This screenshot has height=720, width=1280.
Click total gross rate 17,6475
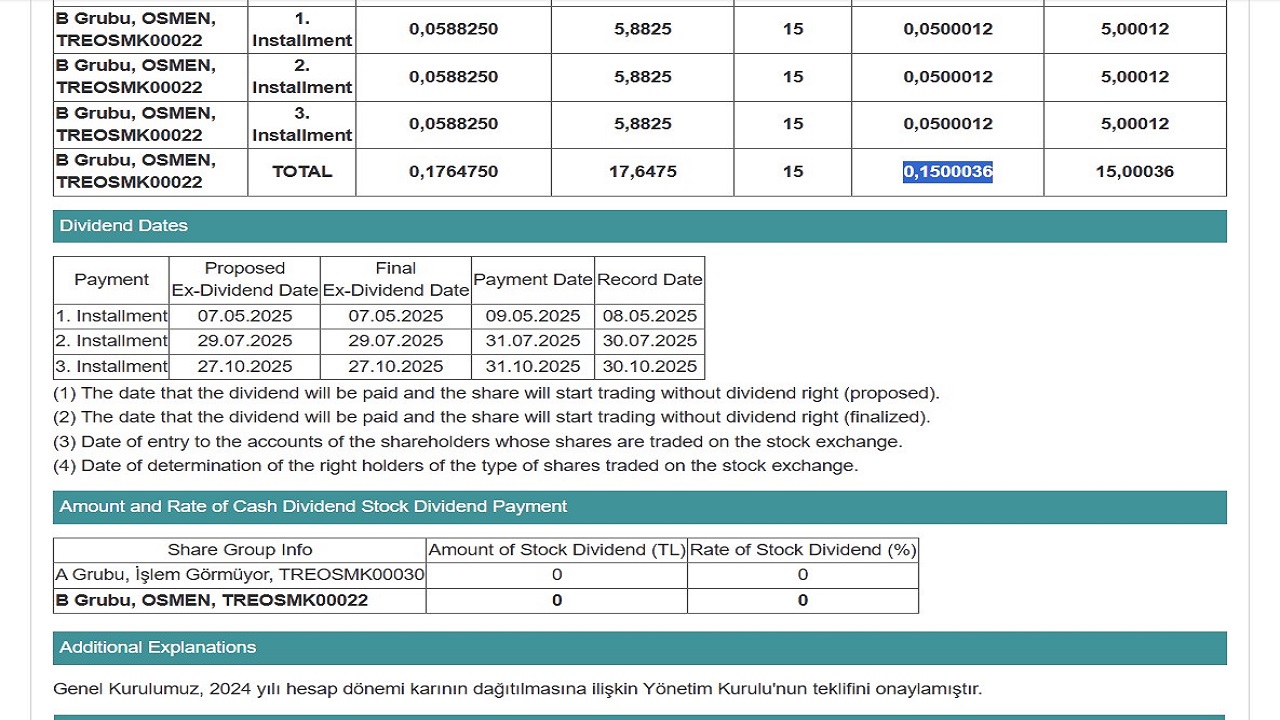coord(643,172)
